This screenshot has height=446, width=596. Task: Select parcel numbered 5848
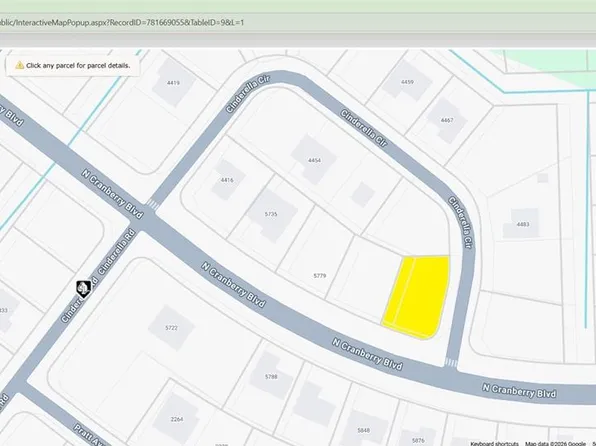click(x=364, y=430)
